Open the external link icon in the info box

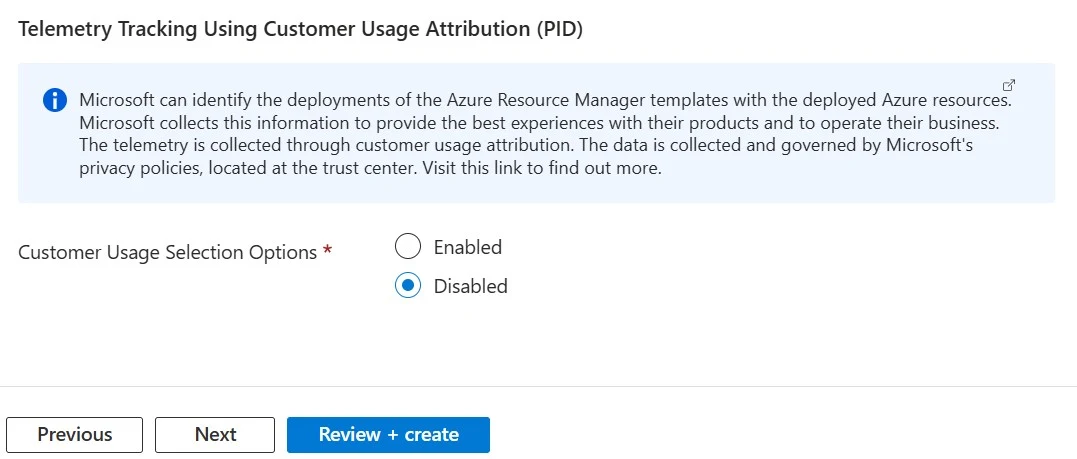coord(1009,85)
